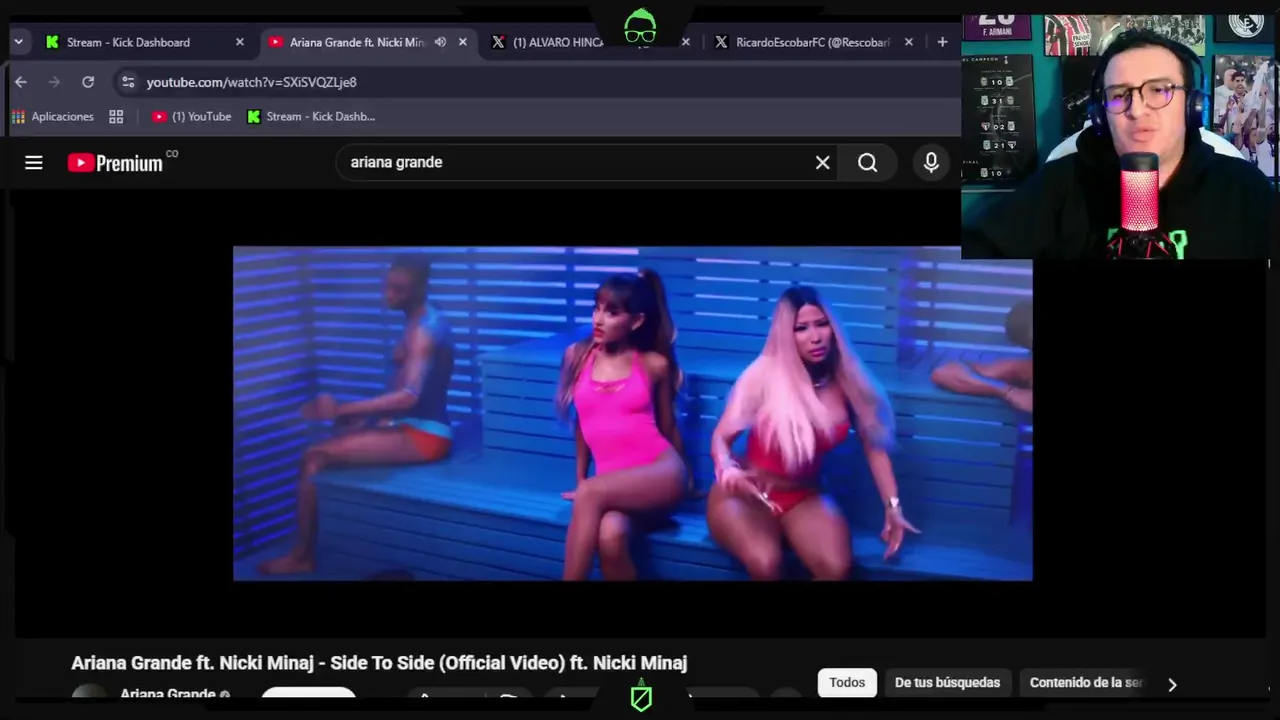1280x720 pixels.
Task: Clear the 'ariana grande' search text
Action: coord(822,162)
